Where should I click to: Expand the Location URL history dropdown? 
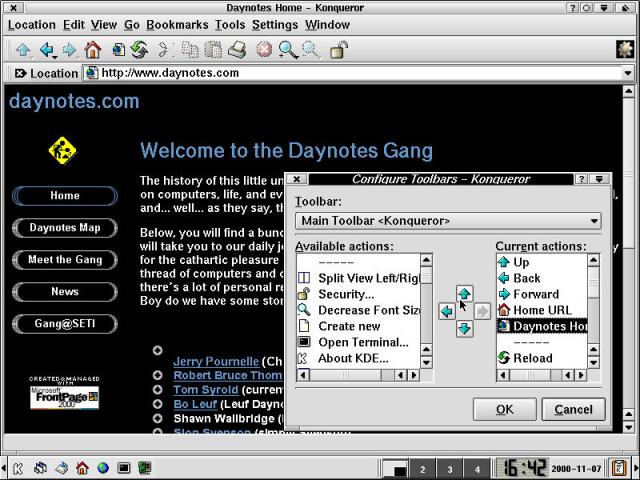coord(629,73)
